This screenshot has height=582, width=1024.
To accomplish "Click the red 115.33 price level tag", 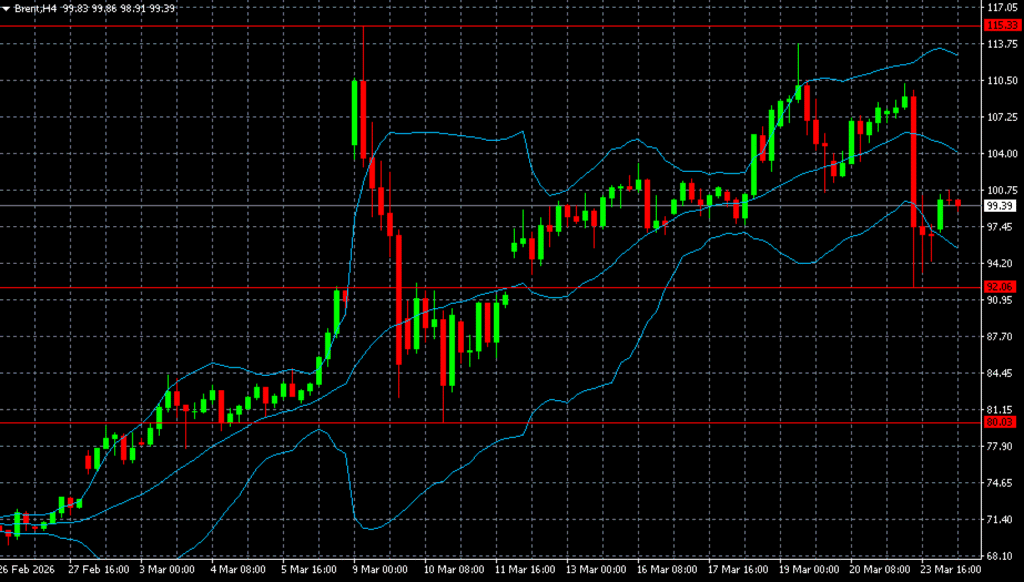I will 1000,25.
